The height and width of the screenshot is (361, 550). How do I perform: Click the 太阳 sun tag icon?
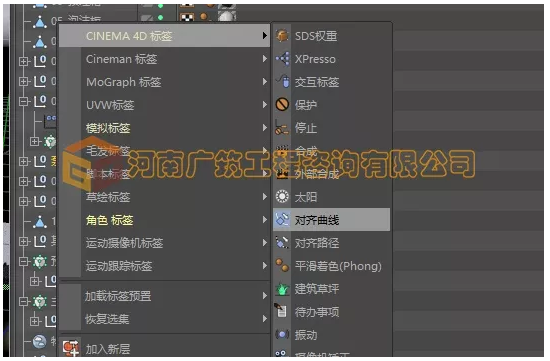pos(282,197)
